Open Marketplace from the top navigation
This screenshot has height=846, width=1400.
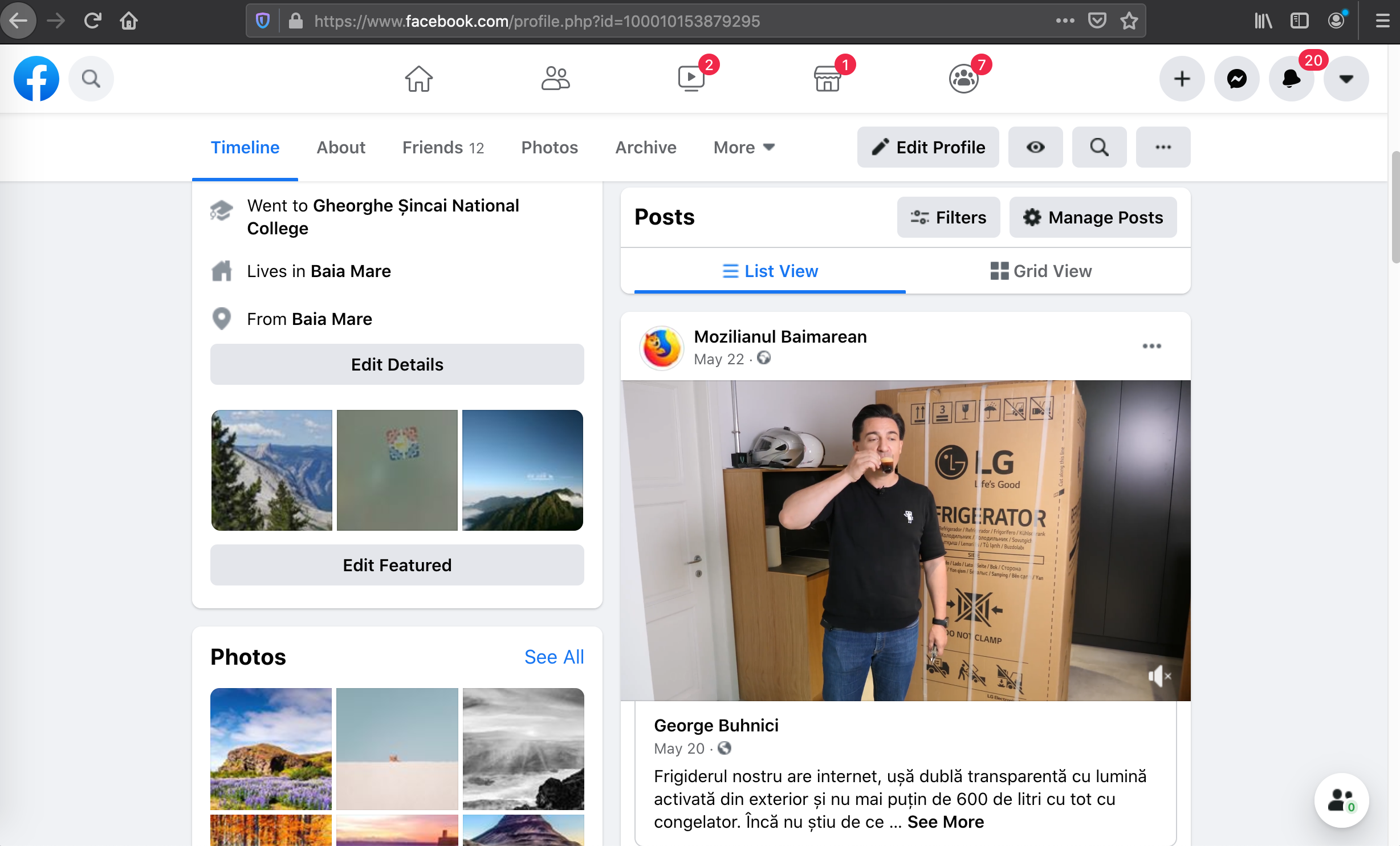828,79
